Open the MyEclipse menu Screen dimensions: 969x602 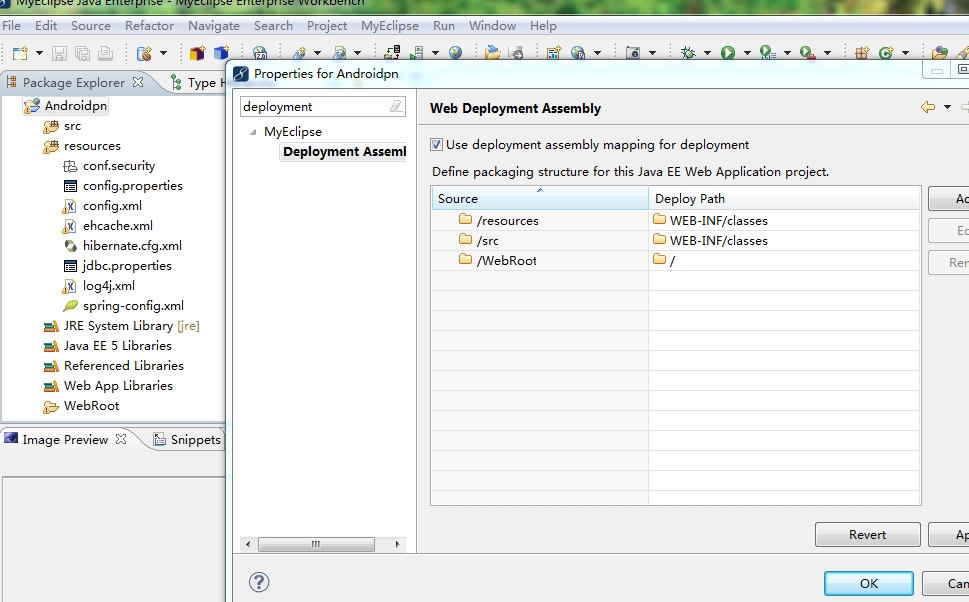(x=390, y=26)
